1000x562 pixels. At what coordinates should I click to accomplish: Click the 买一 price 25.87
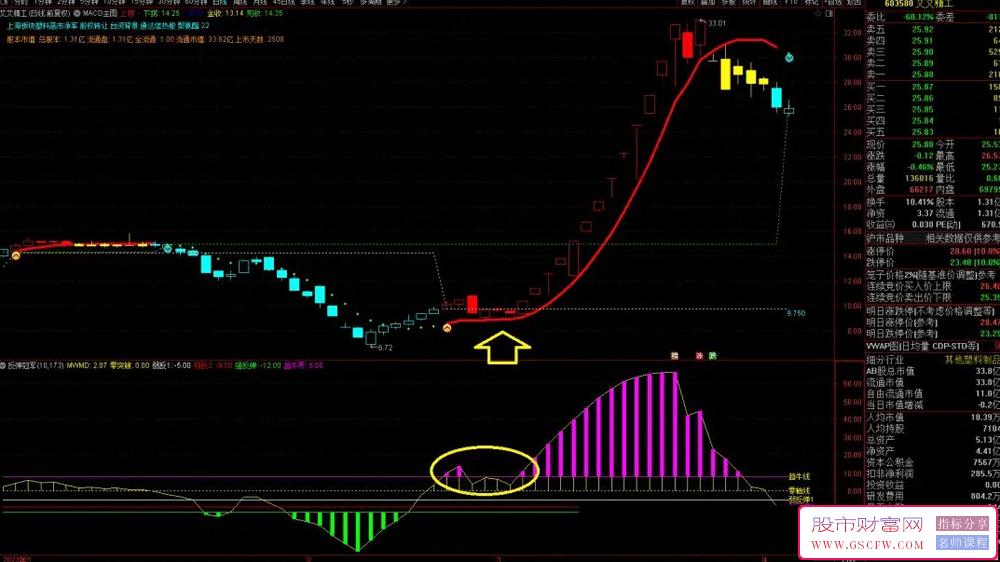(922, 87)
